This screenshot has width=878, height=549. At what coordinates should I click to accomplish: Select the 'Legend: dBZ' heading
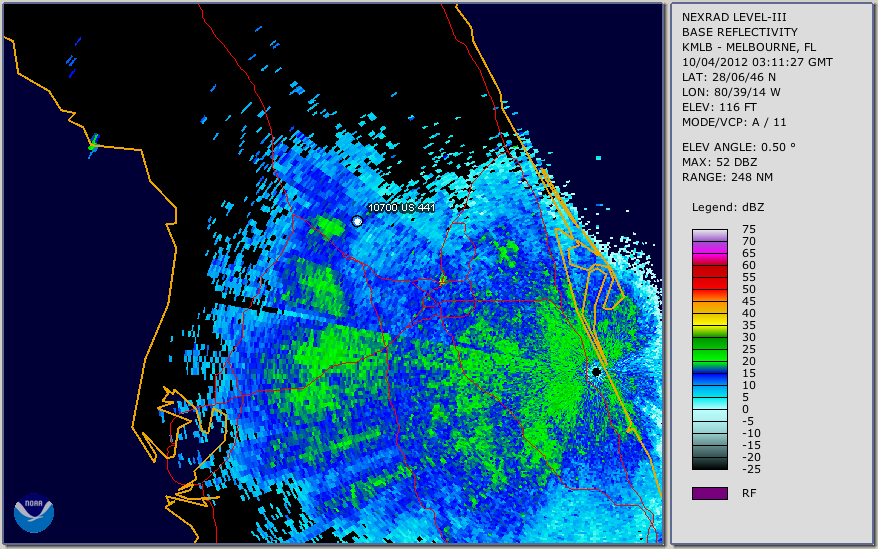pos(728,207)
